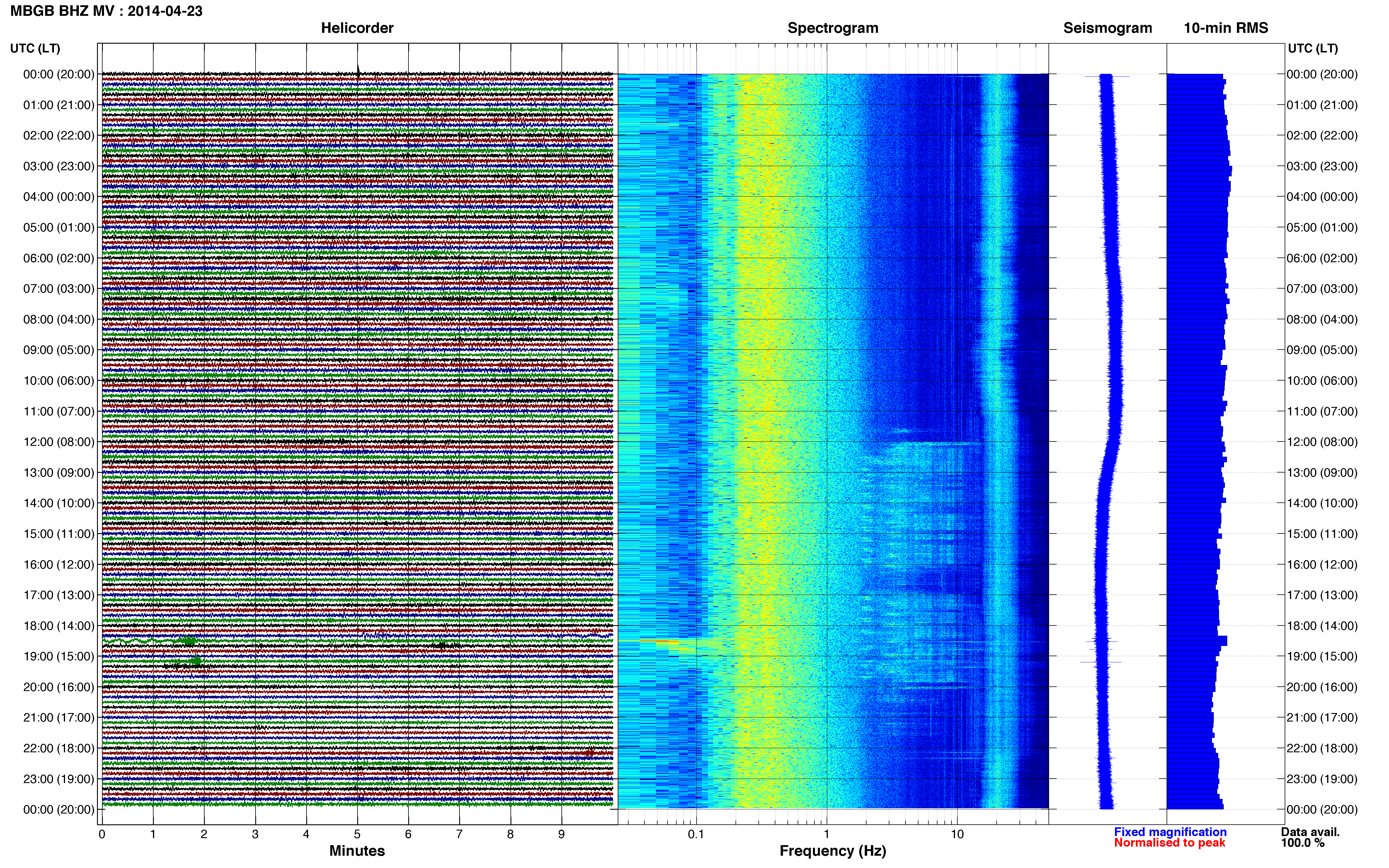Click minute tick label 9 under the Helicorder

(561, 834)
